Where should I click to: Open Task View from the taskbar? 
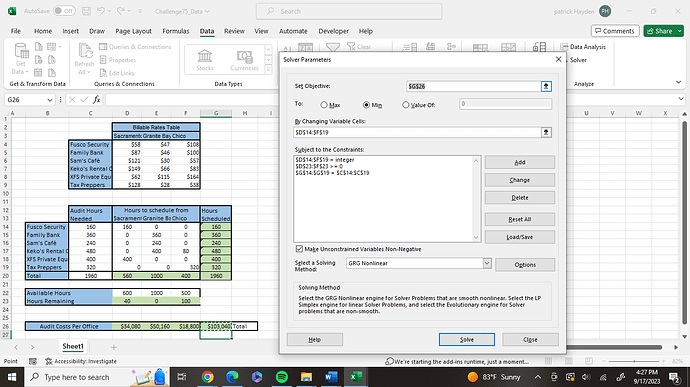[181, 377]
